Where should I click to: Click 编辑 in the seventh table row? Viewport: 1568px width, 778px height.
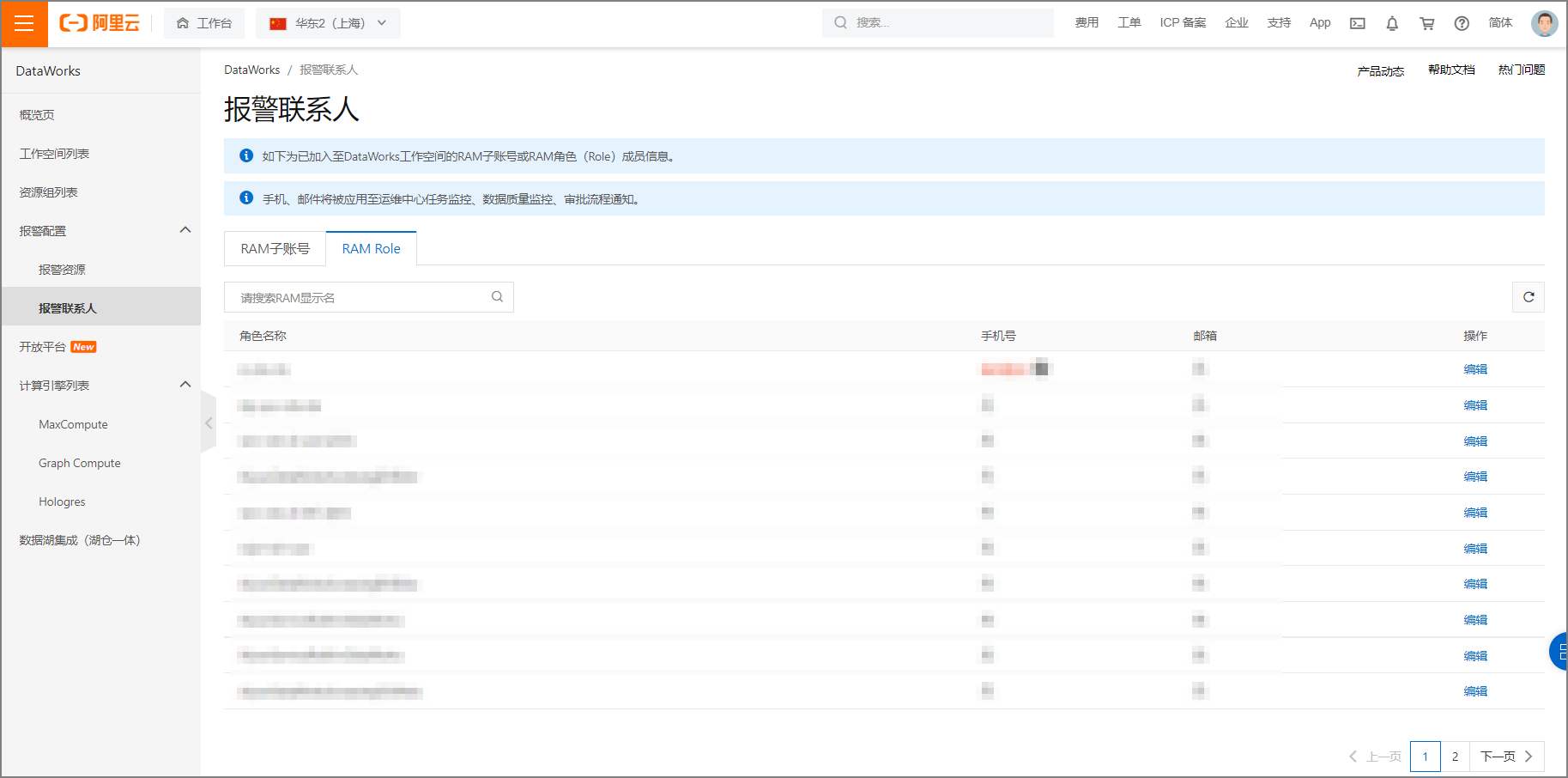tap(1475, 584)
